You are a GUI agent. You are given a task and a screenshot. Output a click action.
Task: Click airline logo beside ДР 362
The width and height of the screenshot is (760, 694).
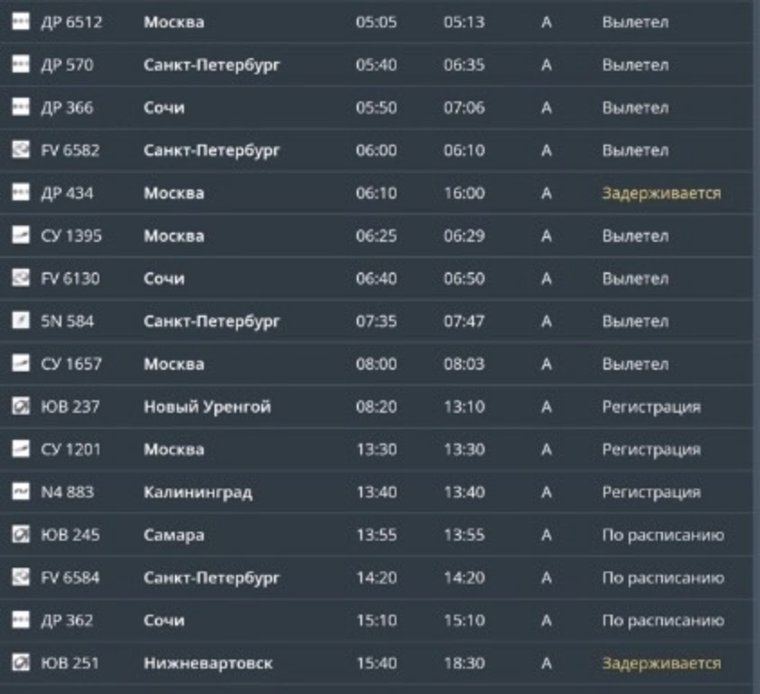point(20,620)
